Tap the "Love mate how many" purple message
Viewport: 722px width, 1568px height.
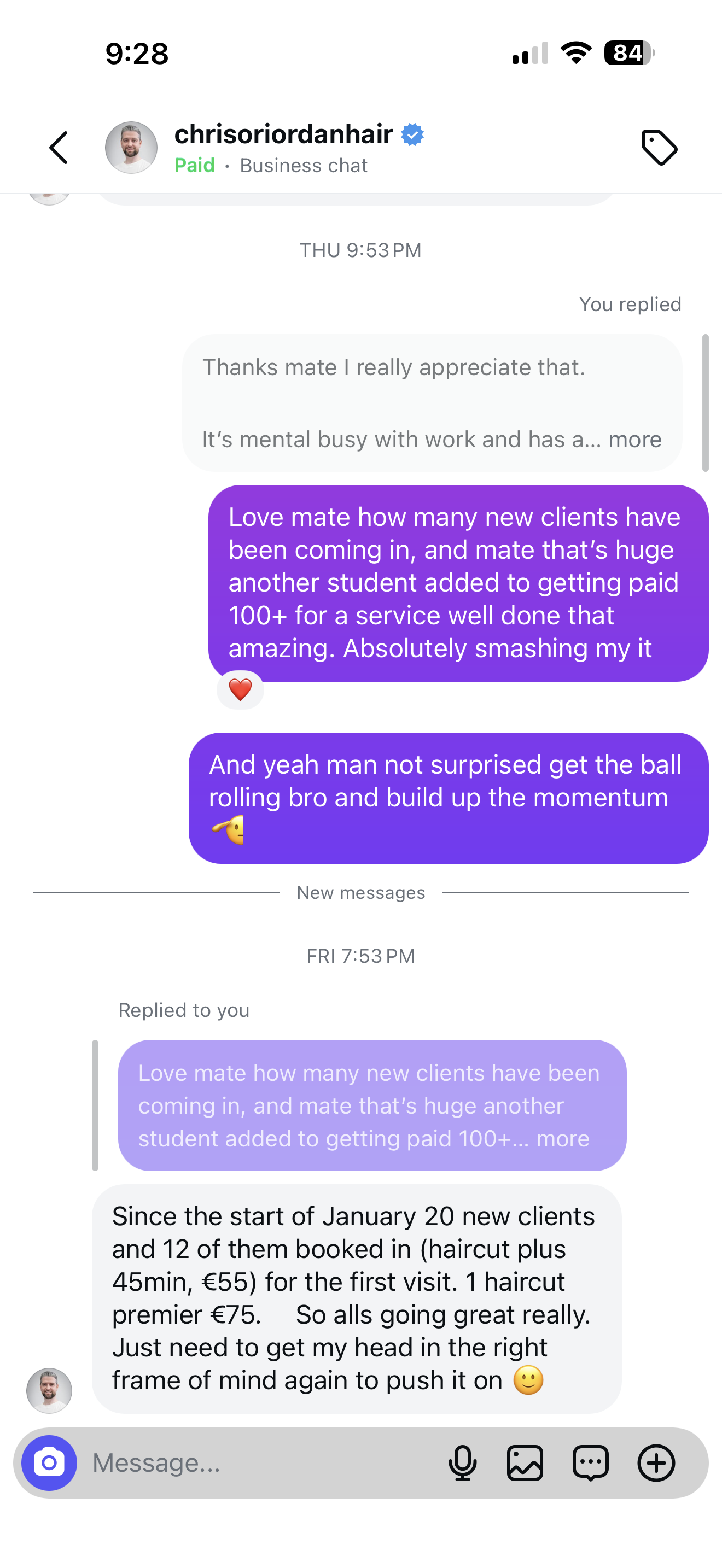pyautogui.click(x=458, y=583)
